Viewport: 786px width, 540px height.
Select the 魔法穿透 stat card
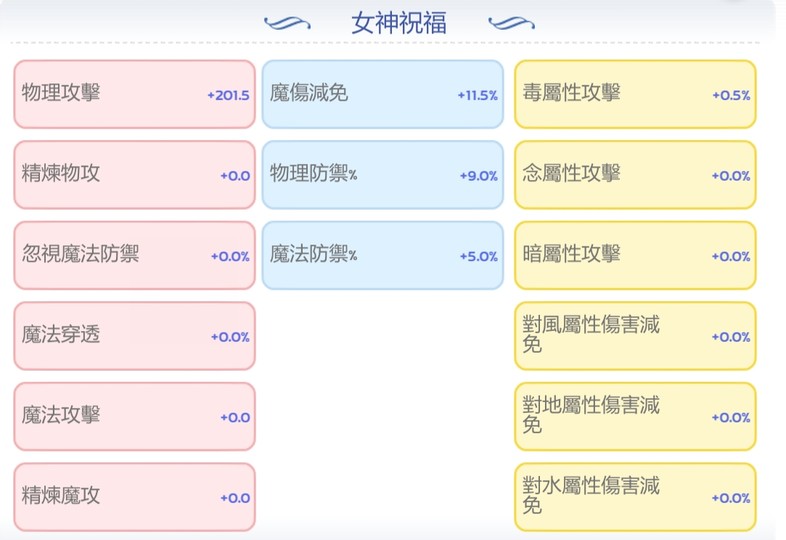point(134,336)
